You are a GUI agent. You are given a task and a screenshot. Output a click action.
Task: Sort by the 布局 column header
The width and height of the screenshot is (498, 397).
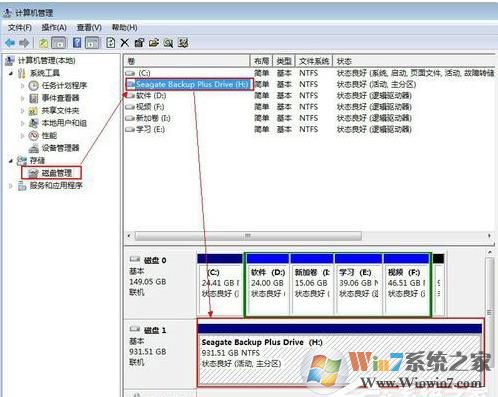point(261,61)
